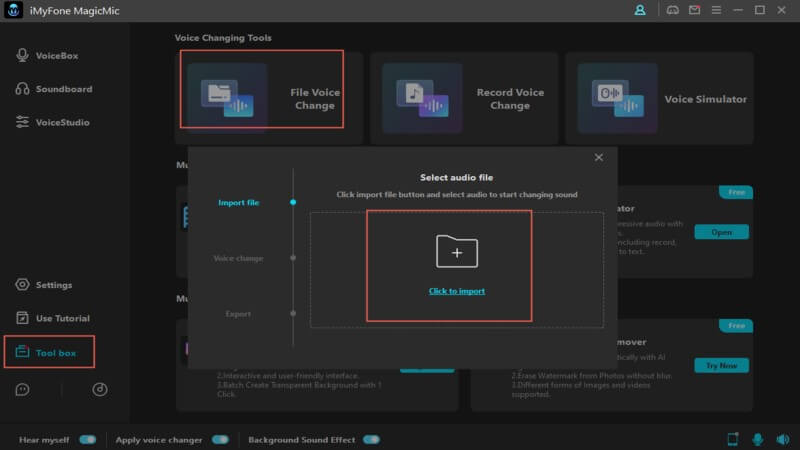The width and height of the screenshot is (800, 450).
Task: Click the VoiceBox microphone sidebar icon
Action: (x=22, y=55)
